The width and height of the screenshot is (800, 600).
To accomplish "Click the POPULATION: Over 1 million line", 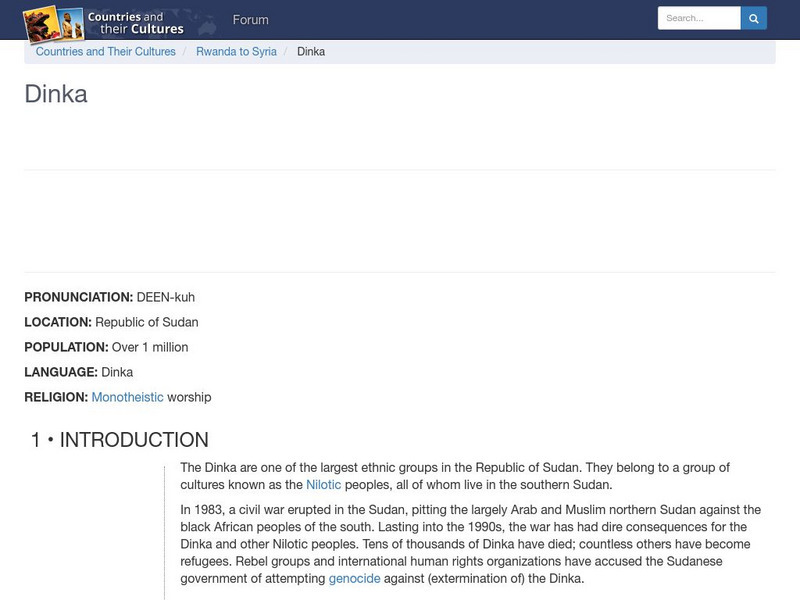I will tap(106, 347).
